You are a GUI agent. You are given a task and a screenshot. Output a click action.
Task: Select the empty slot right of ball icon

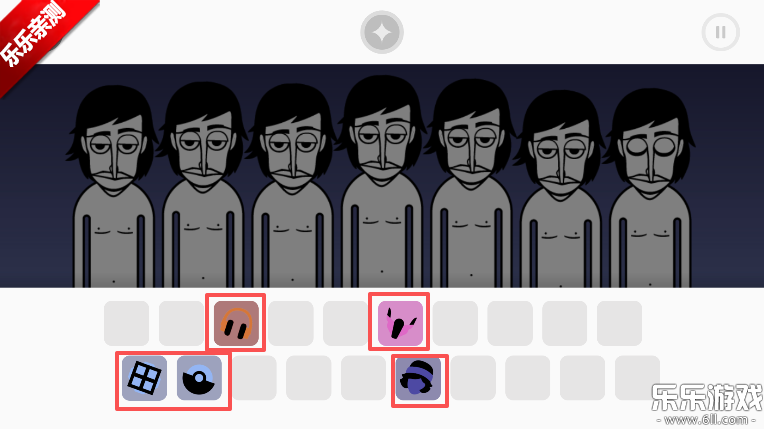pos(254,378)
